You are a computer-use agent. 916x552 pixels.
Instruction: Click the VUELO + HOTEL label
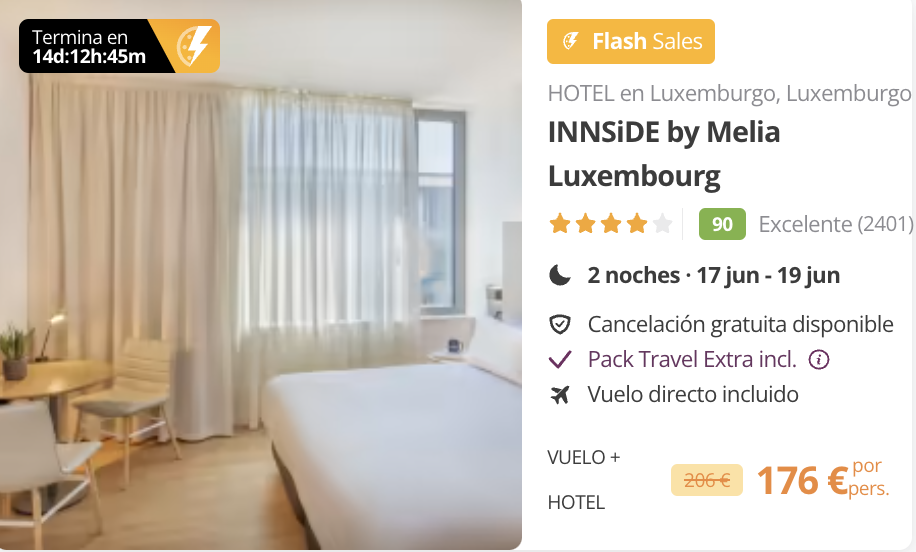pos(584,480)
